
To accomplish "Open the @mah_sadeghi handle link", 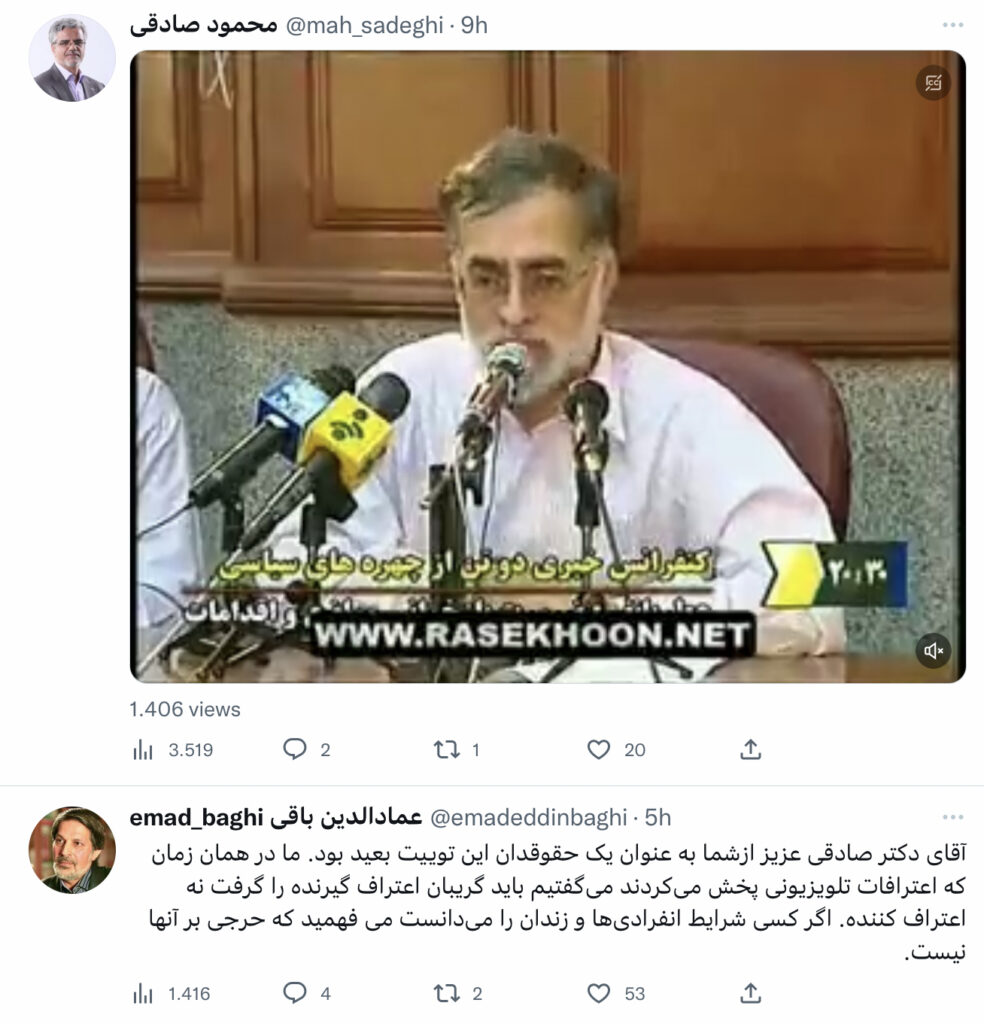I will (x=364, y=25).
